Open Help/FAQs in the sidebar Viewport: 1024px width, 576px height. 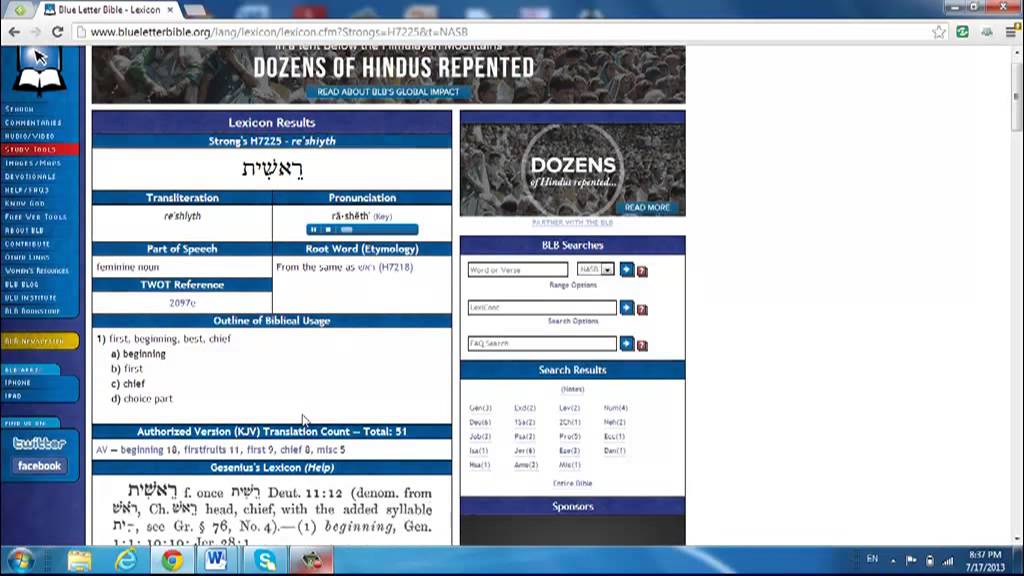(x=27, y=190)
